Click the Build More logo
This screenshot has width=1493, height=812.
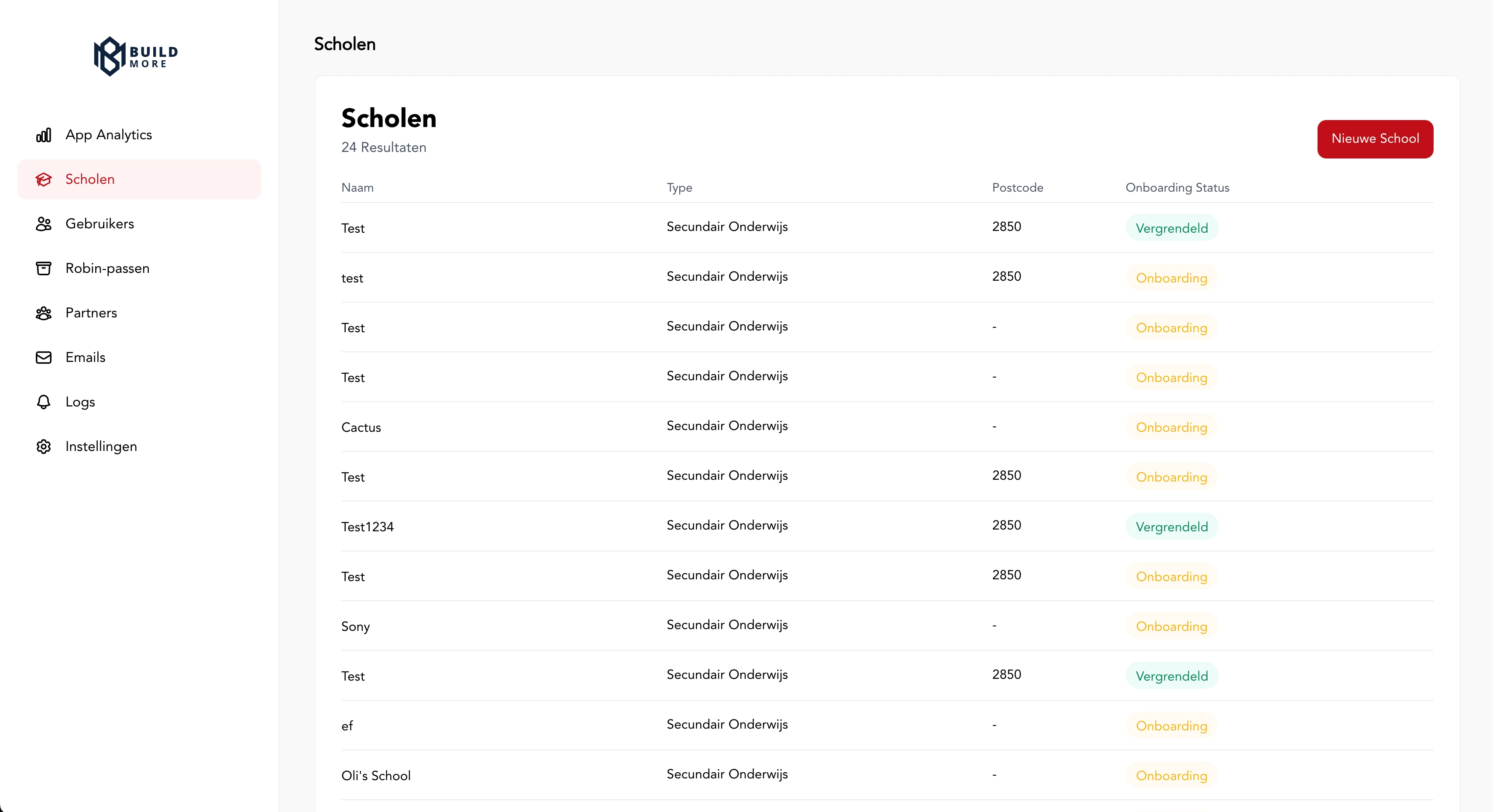[x=136, y=56]
